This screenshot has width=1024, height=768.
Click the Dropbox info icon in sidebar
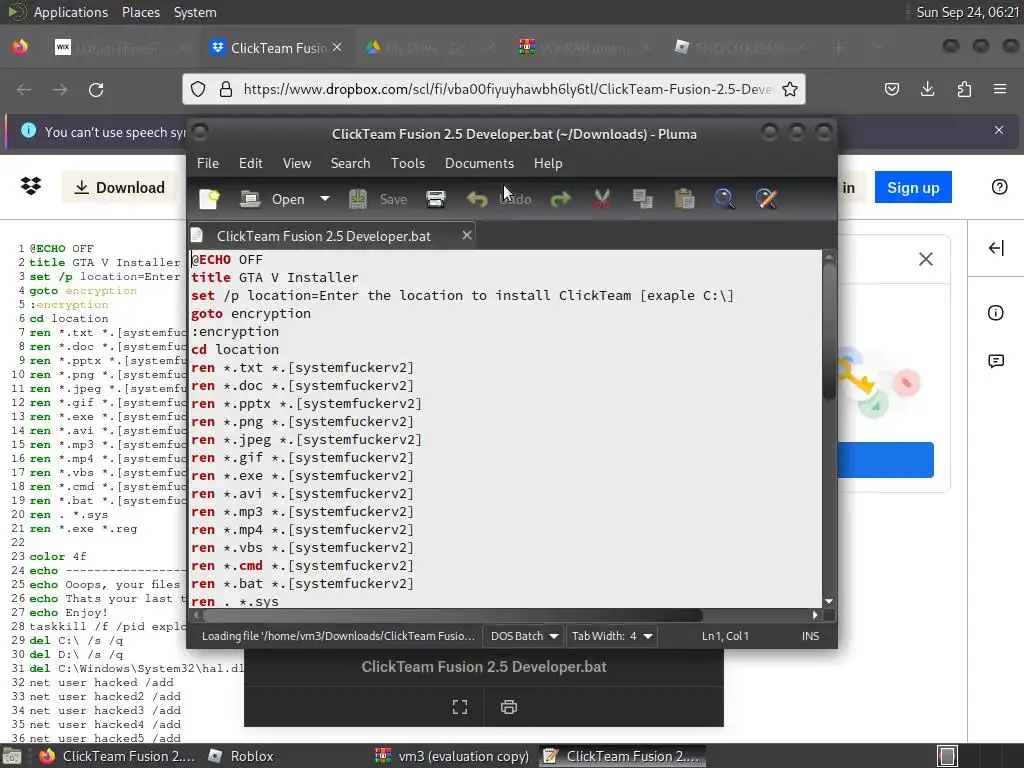pos(996,313)
